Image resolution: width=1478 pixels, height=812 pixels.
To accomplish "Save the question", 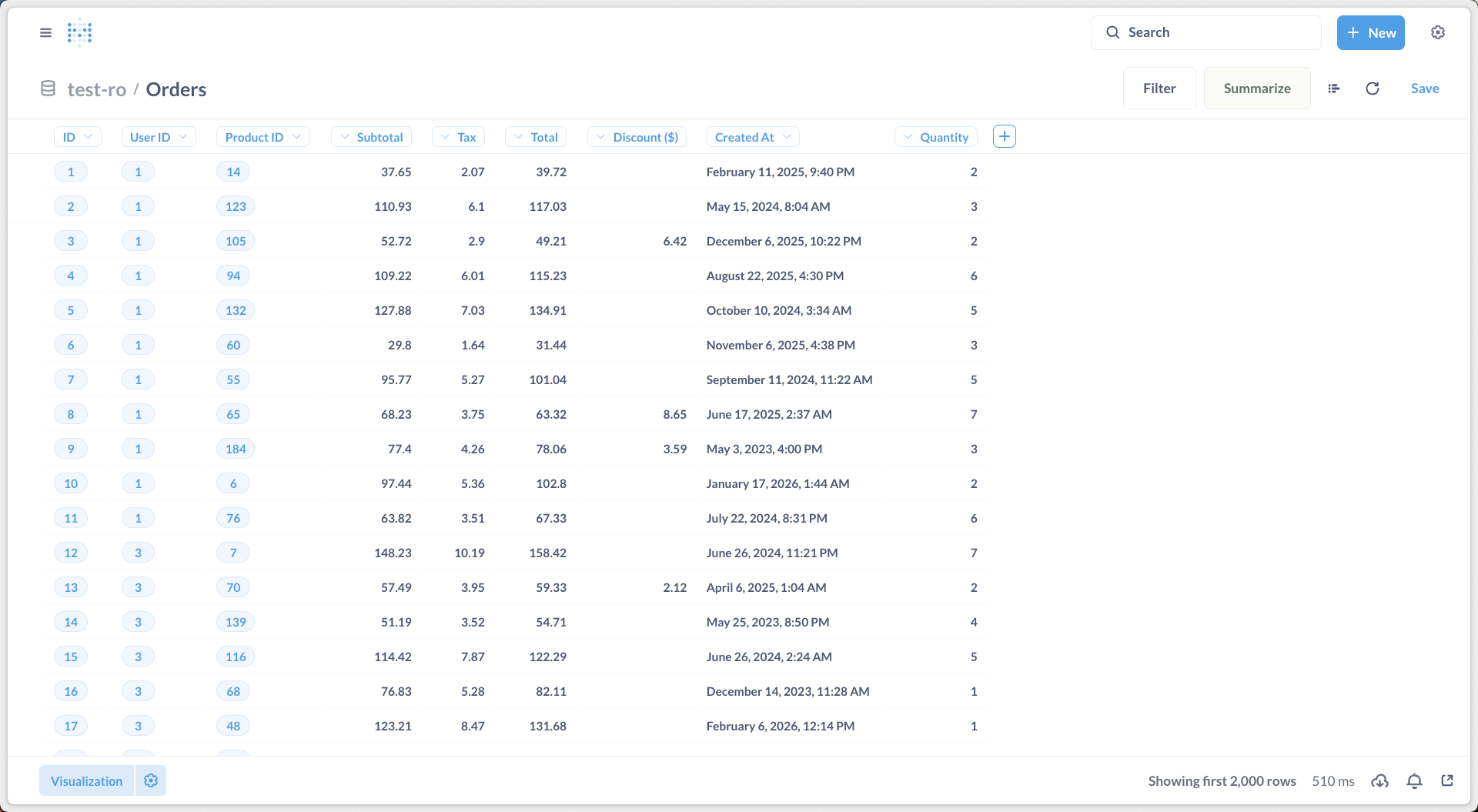I will [x=1424, y=89].
